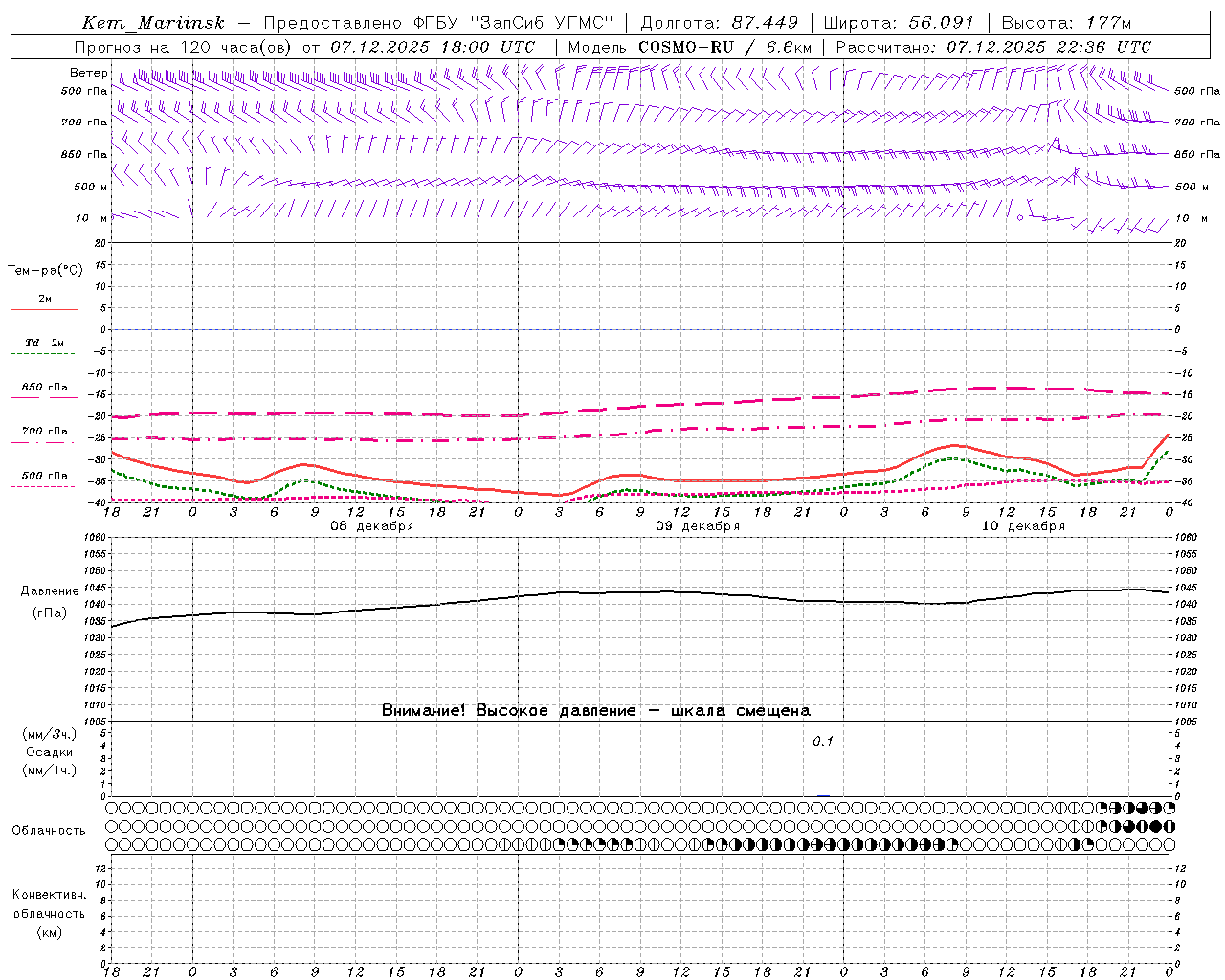Click the '08 декабря' date label
Screen dimensions: 1225x980
pos(371,526)
